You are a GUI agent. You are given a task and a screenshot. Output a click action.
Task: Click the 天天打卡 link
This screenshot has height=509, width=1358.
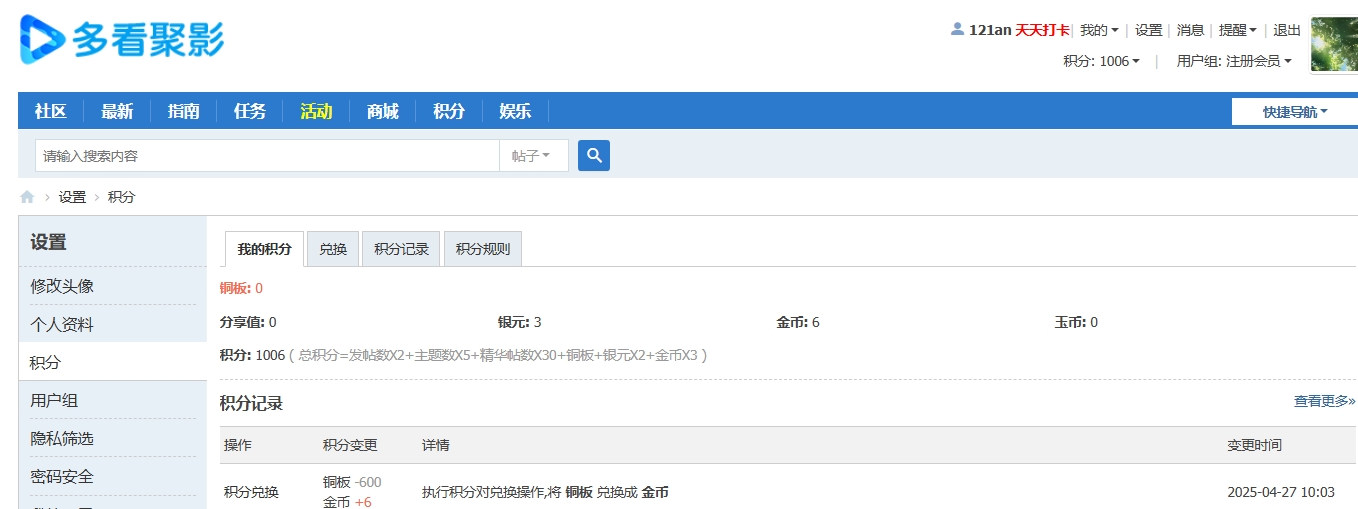coord(1042,30)
